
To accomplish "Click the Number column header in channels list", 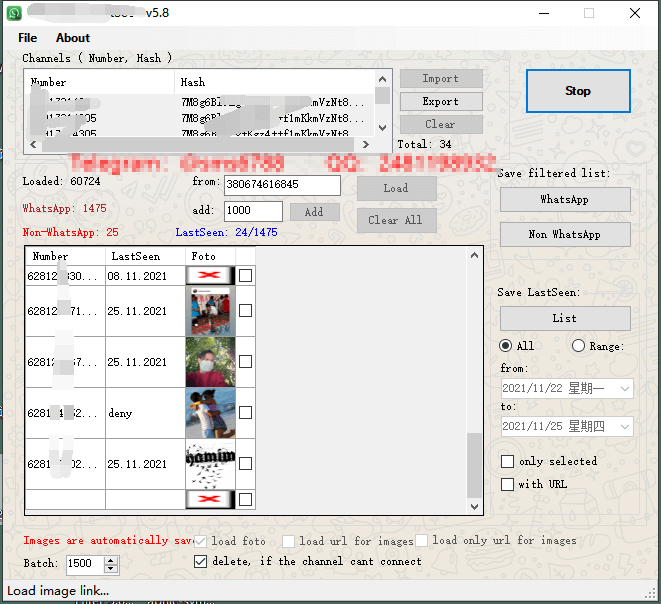I will [99, 82].
